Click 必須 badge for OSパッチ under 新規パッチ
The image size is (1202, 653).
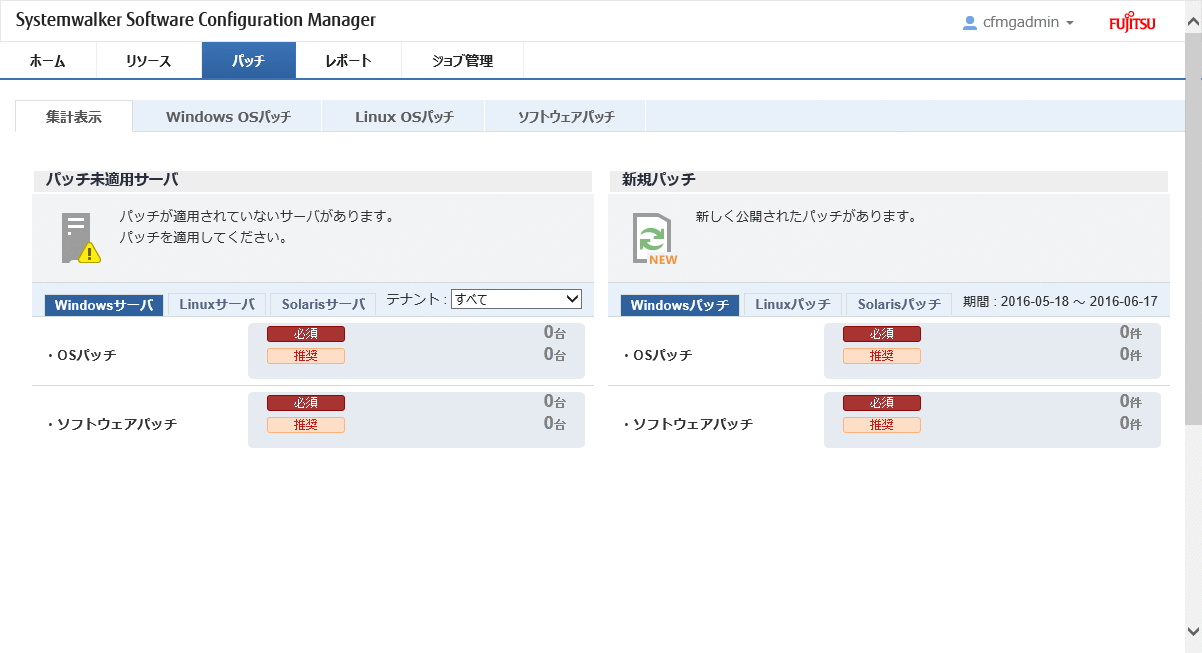tap(882, 334)
